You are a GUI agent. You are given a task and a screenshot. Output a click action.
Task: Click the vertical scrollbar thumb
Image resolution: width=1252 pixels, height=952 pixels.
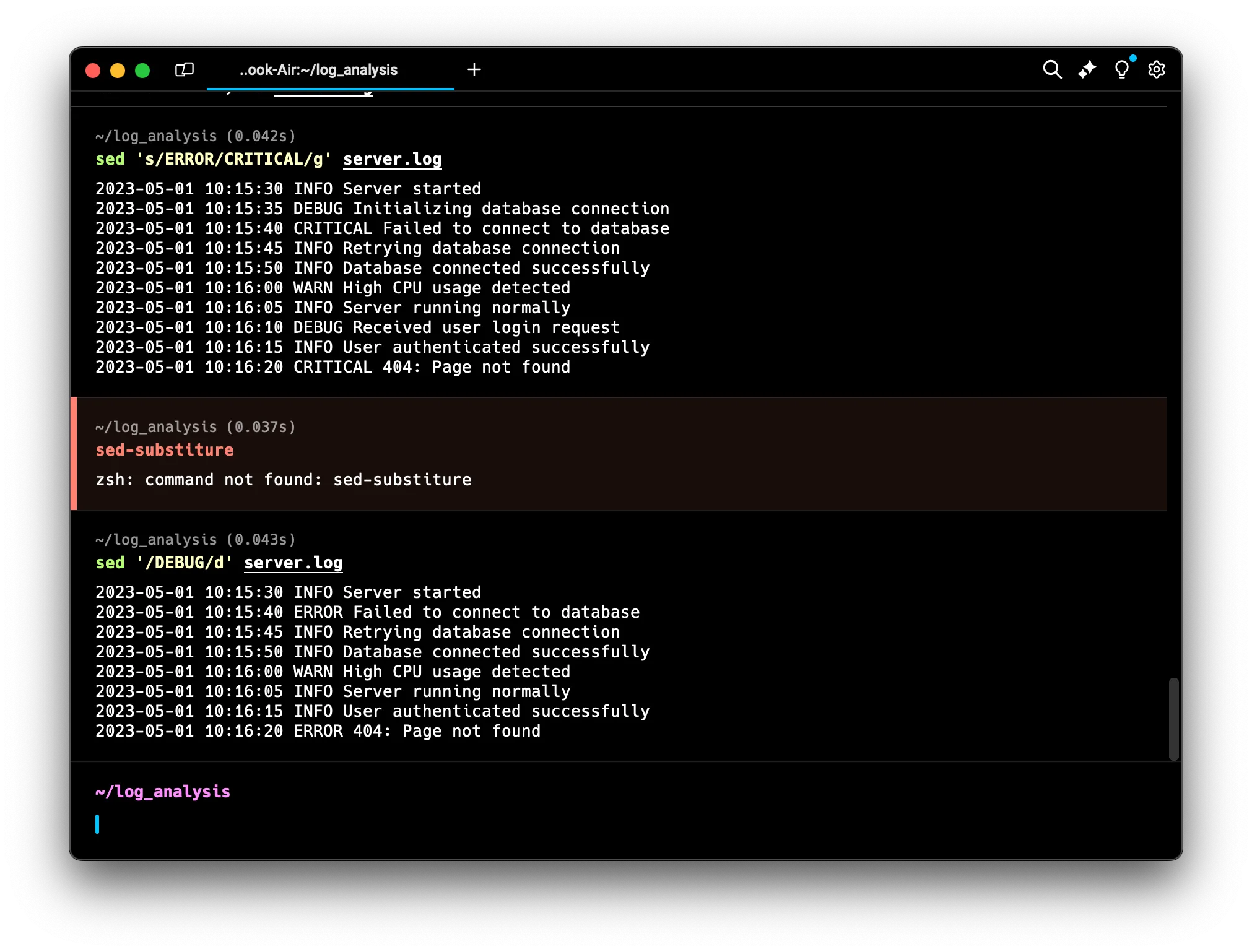[1173, 718]
